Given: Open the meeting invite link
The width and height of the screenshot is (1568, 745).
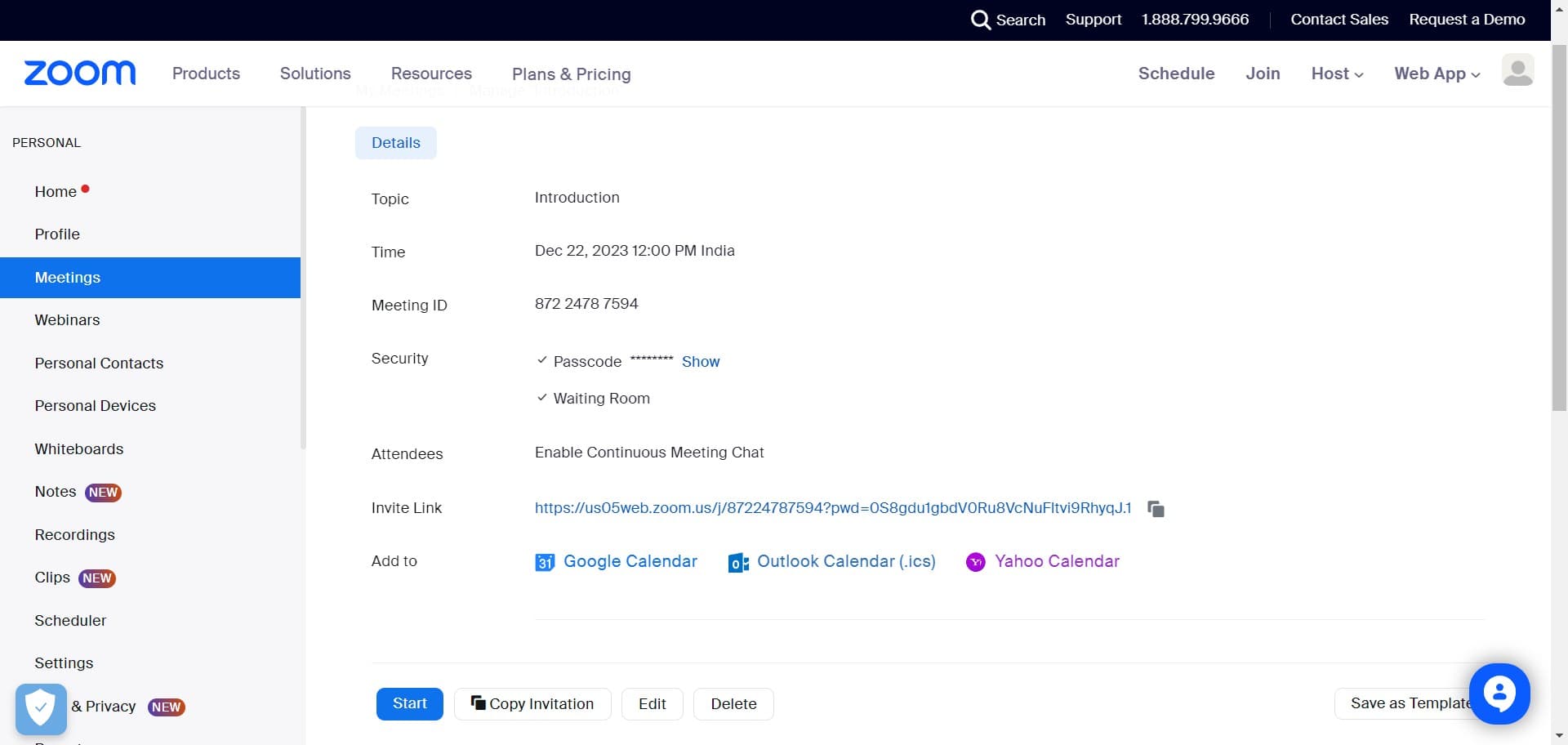Looking at the screenshot, I should (832, 508).
